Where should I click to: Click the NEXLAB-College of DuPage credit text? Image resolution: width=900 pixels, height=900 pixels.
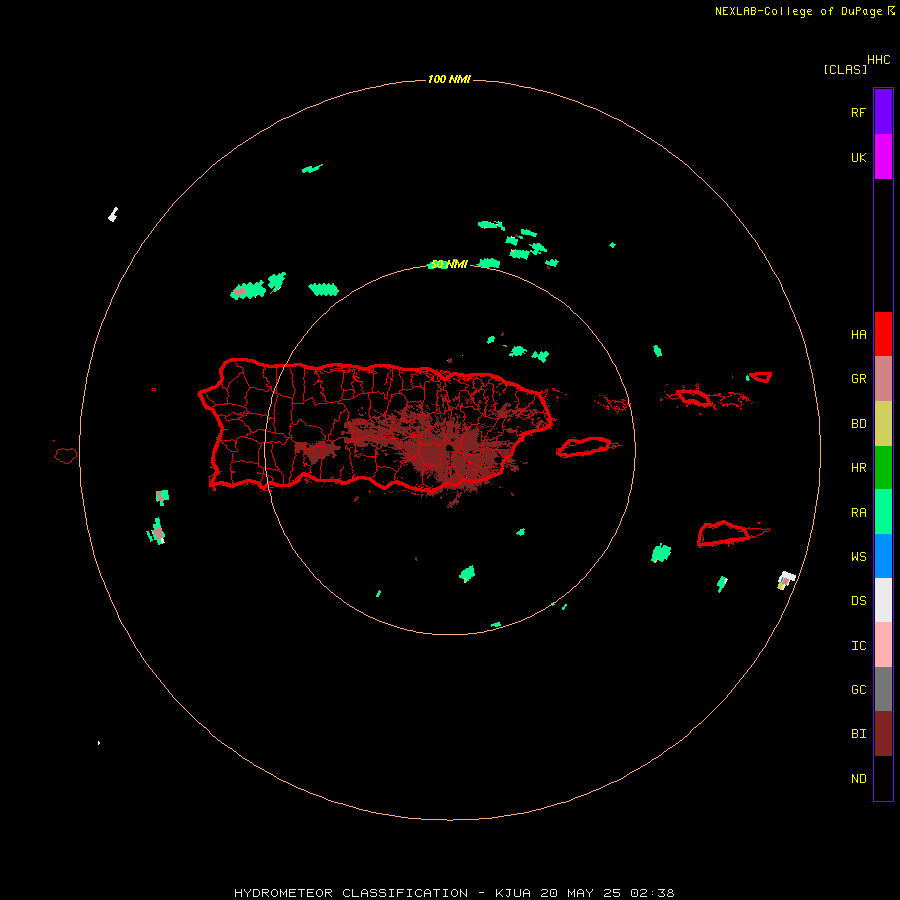pos(798,11)
